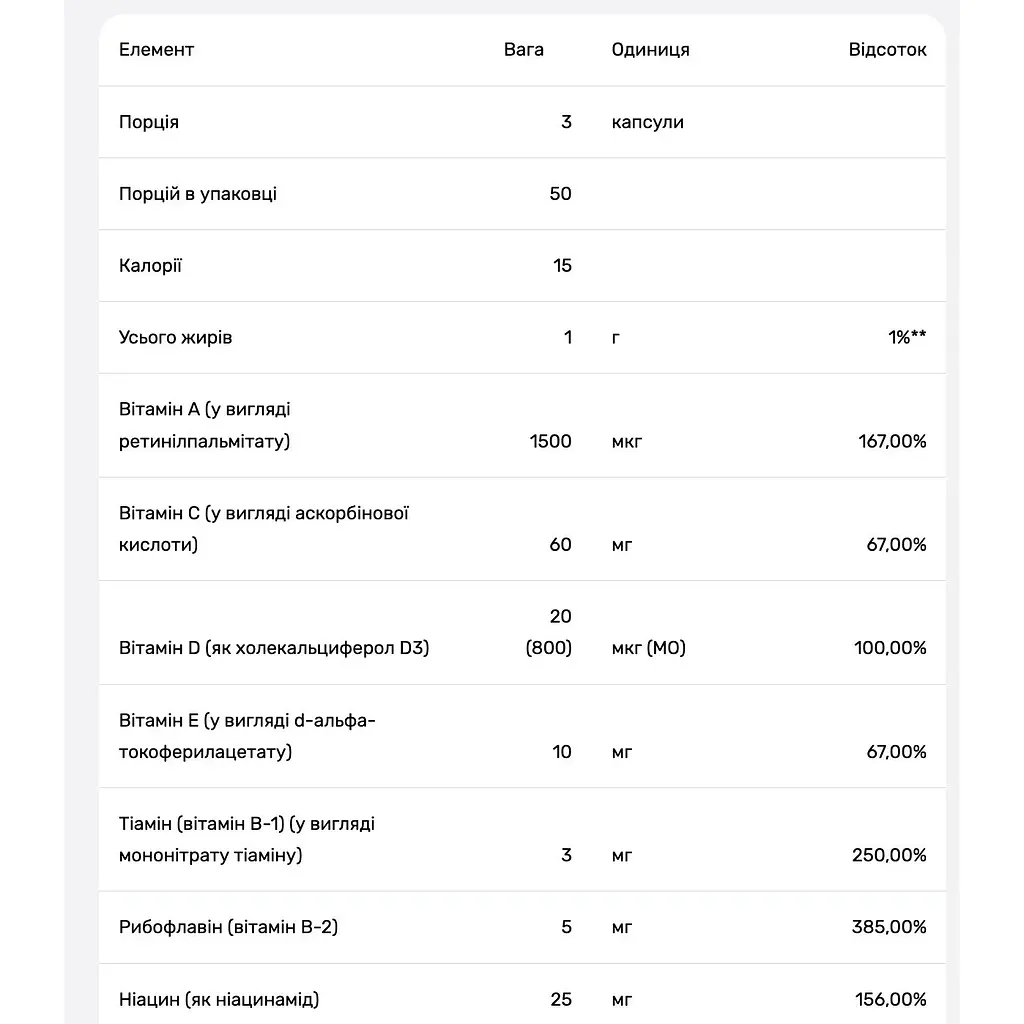Click the Відсоток column header
The image size is (1024, 1024).
point(887,50)
